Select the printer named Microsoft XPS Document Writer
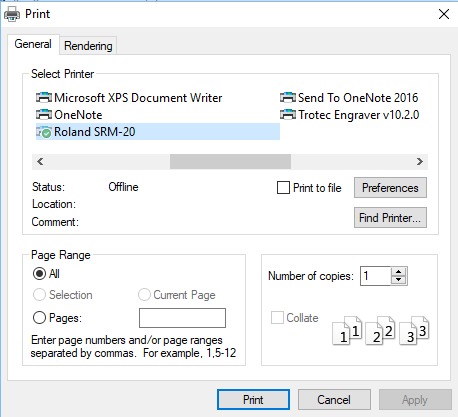 129,98
